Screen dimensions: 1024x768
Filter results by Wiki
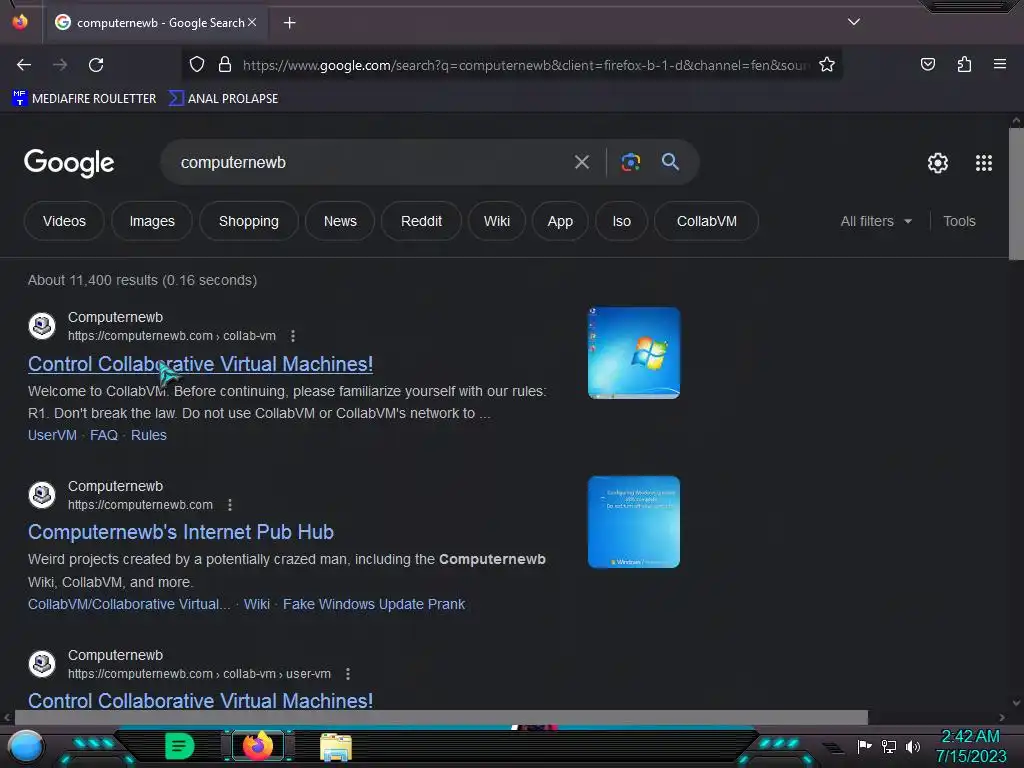point(497,221)
